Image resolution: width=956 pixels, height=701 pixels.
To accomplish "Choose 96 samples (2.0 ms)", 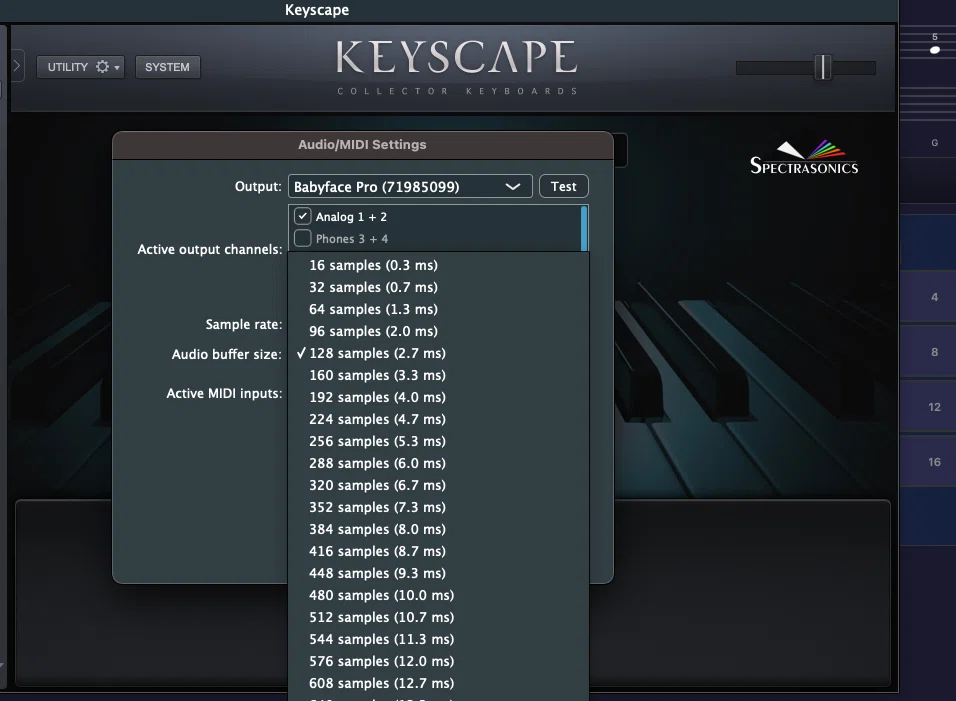I will (438, 331).
